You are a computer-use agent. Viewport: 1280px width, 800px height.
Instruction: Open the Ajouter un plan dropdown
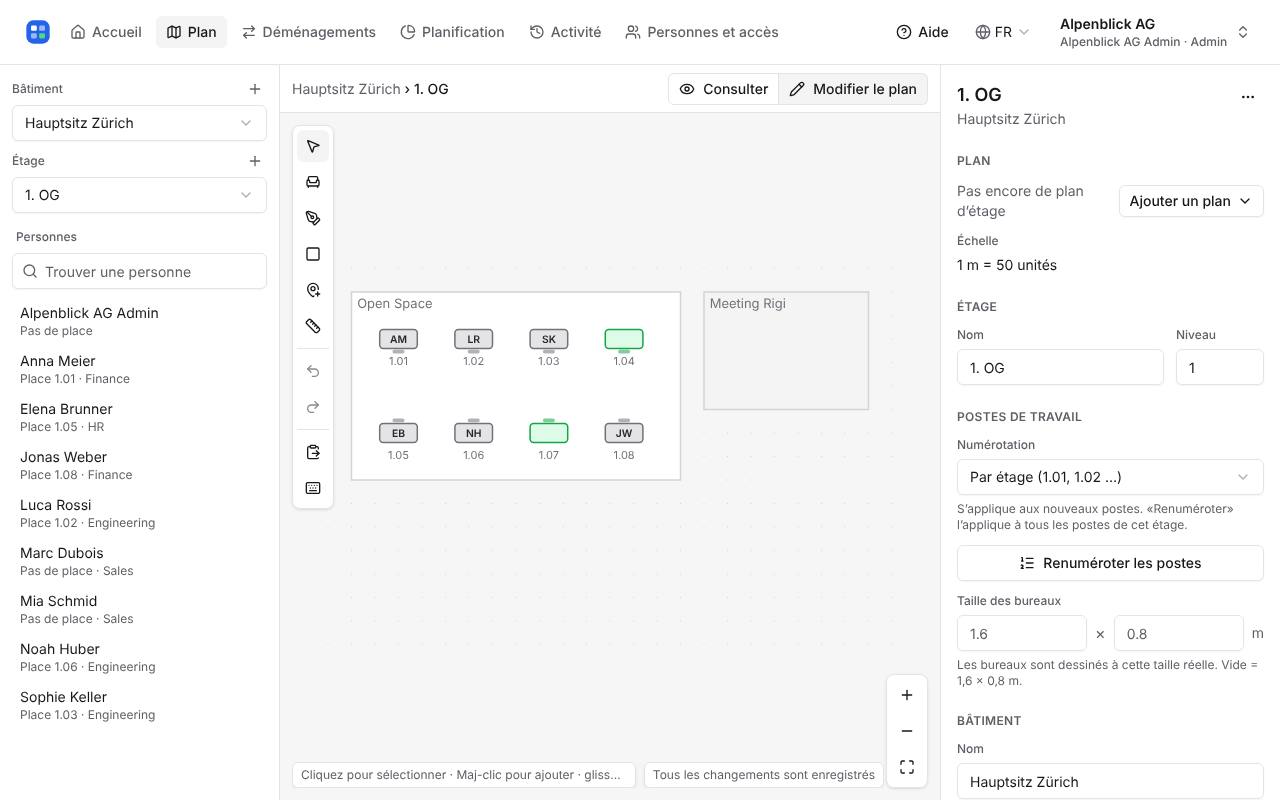(1191, 201)
